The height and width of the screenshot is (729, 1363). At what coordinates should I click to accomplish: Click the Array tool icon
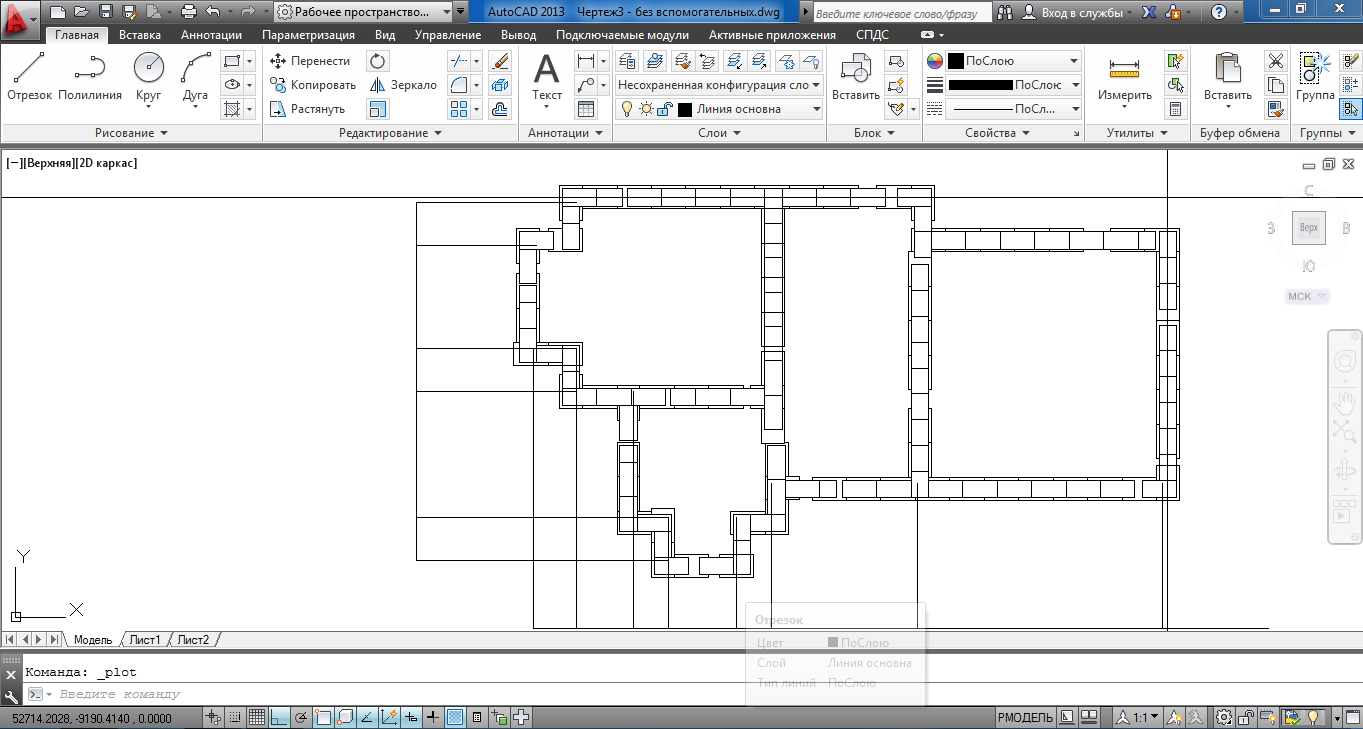459,109
